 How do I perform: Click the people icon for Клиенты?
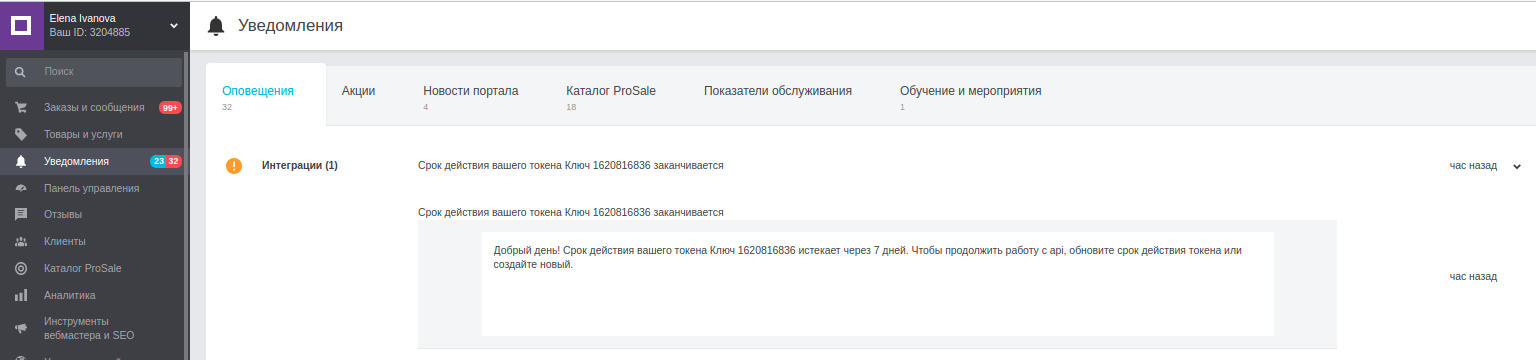coord(21,241)
